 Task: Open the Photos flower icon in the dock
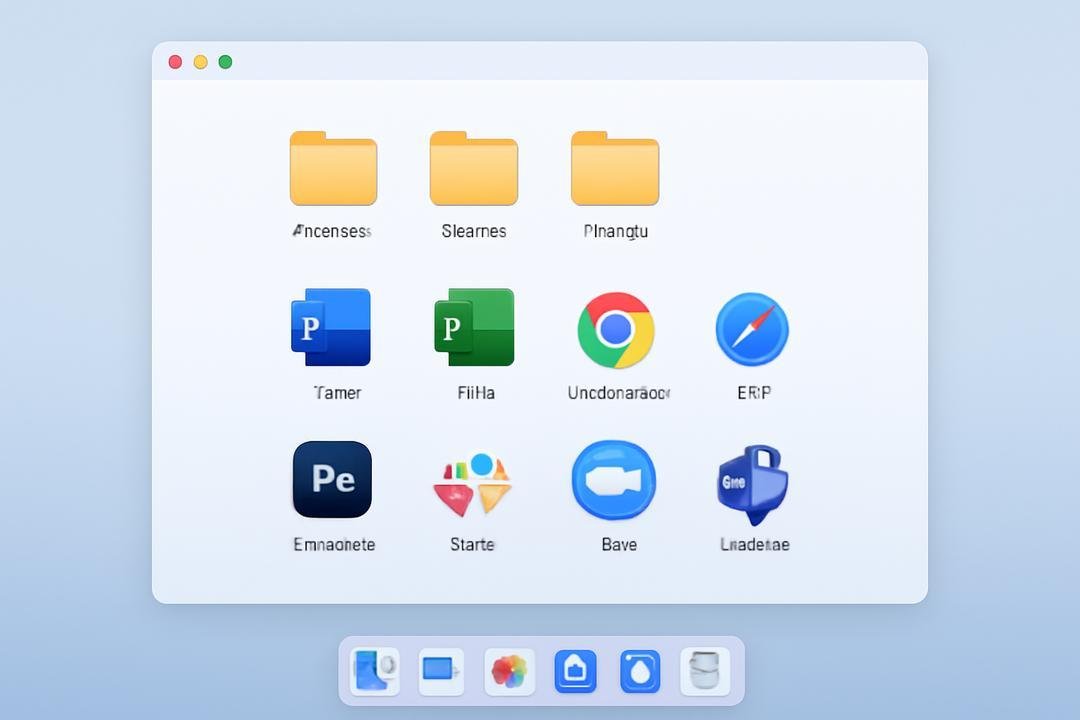[x=509, y=671]
